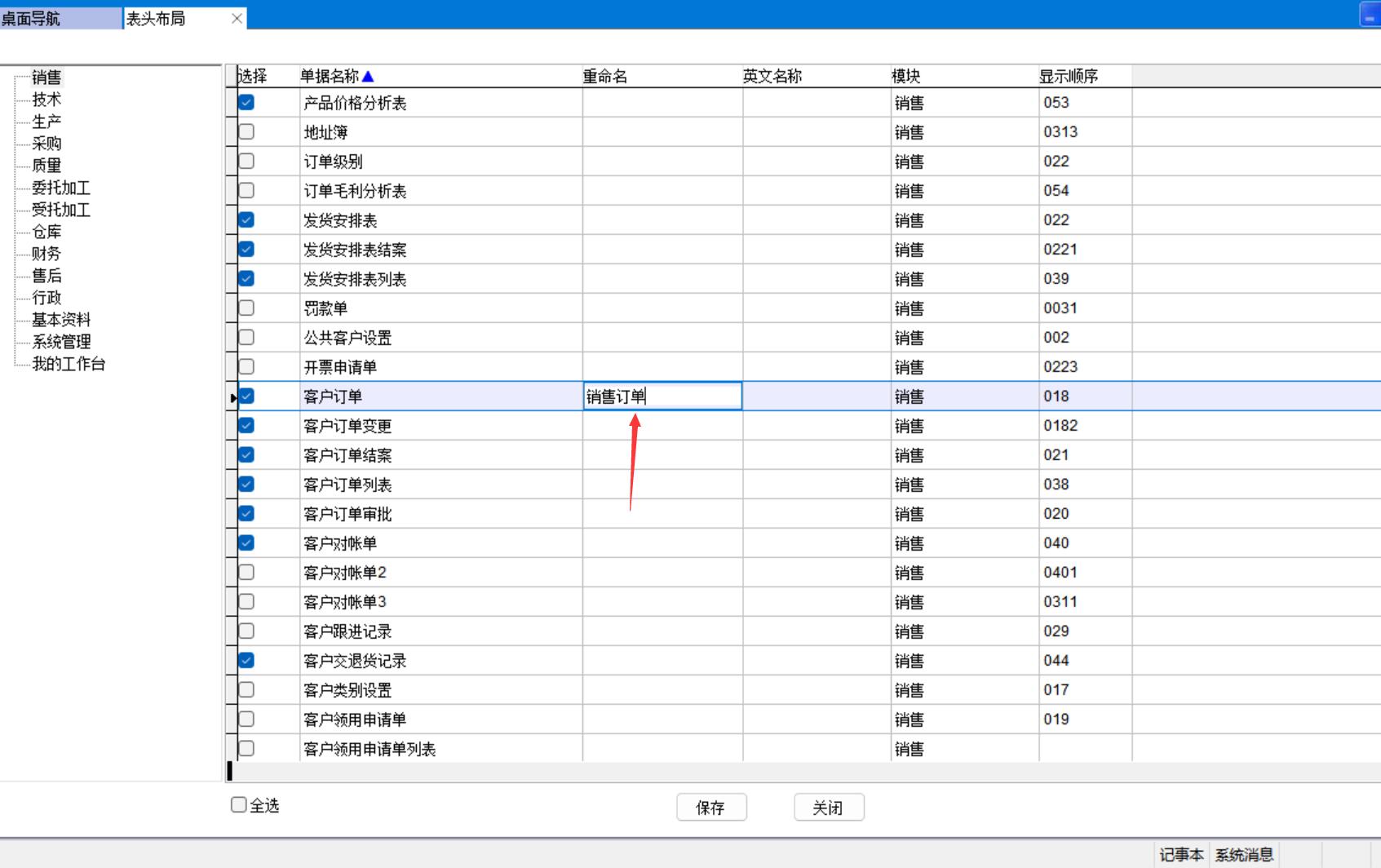Viewport: 1381px width, 868px height.
Task: Open the 采购 tree node
Action: tap(46, 144)
